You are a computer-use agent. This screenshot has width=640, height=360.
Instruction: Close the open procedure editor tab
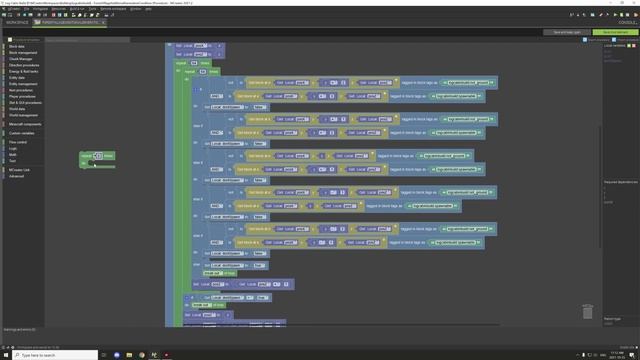click(104, 22)
